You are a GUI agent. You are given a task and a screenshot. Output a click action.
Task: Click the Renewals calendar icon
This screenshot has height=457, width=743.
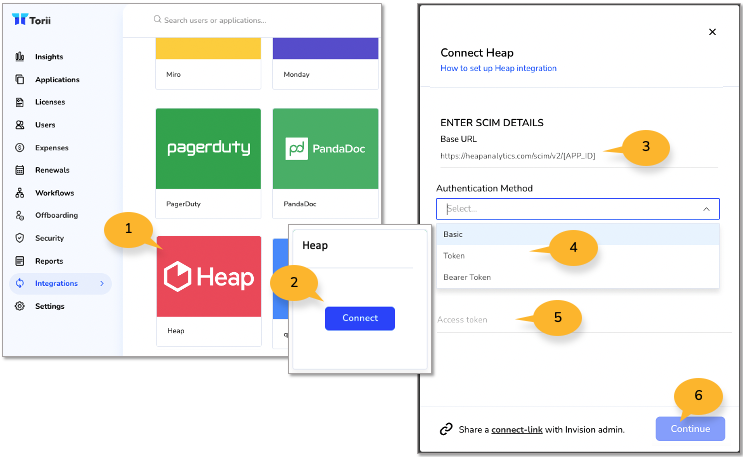pyautogui.click(x=19, y=170)
